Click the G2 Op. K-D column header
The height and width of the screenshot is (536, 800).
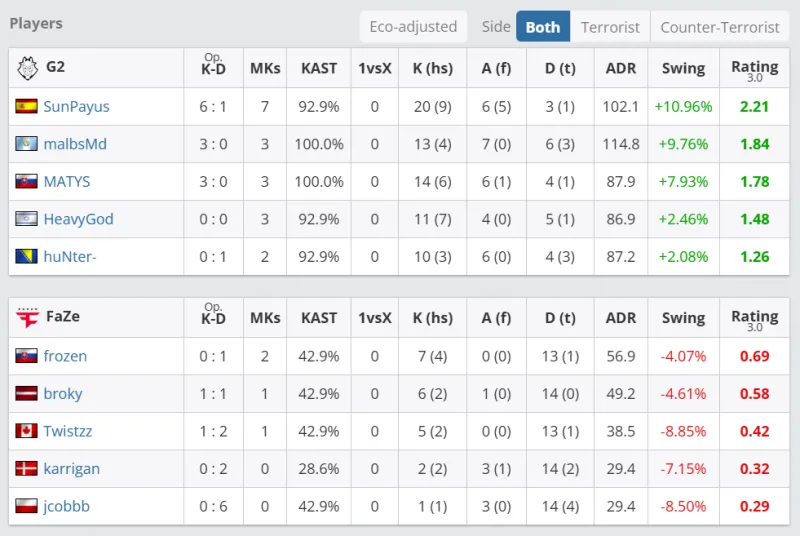point(213,68)
